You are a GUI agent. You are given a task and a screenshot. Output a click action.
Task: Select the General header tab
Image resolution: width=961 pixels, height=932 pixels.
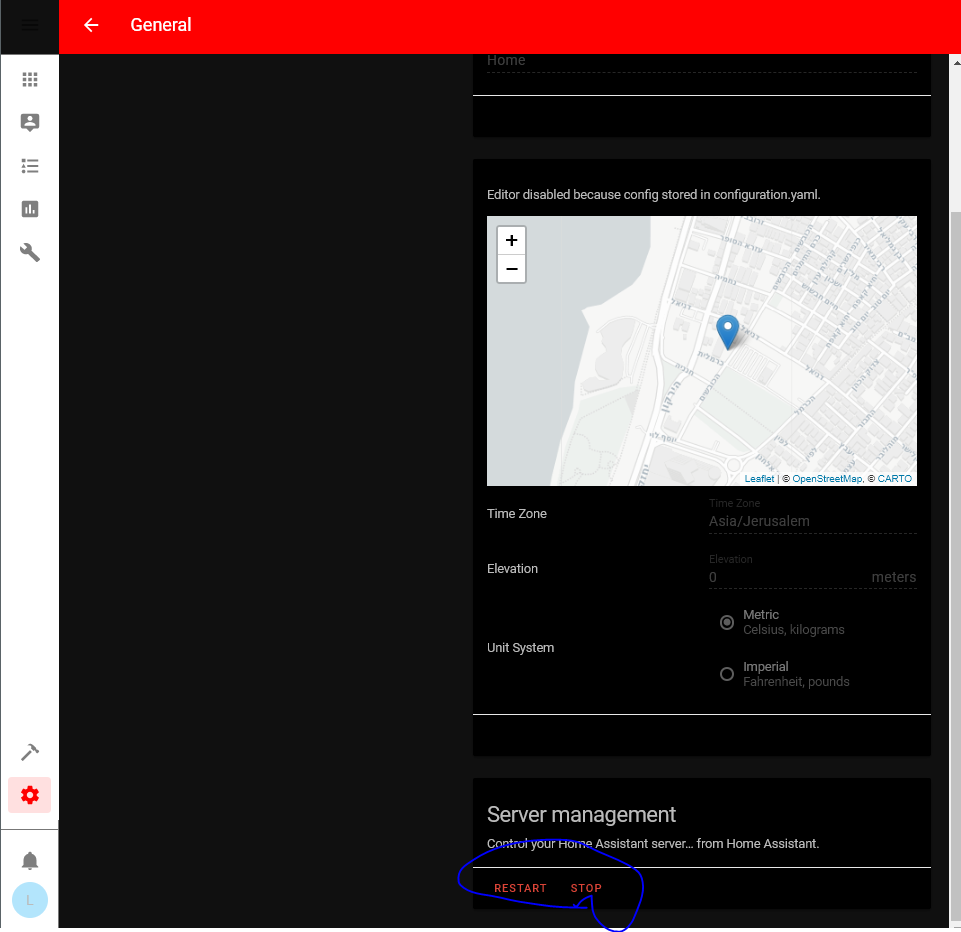tap(161, 25)
